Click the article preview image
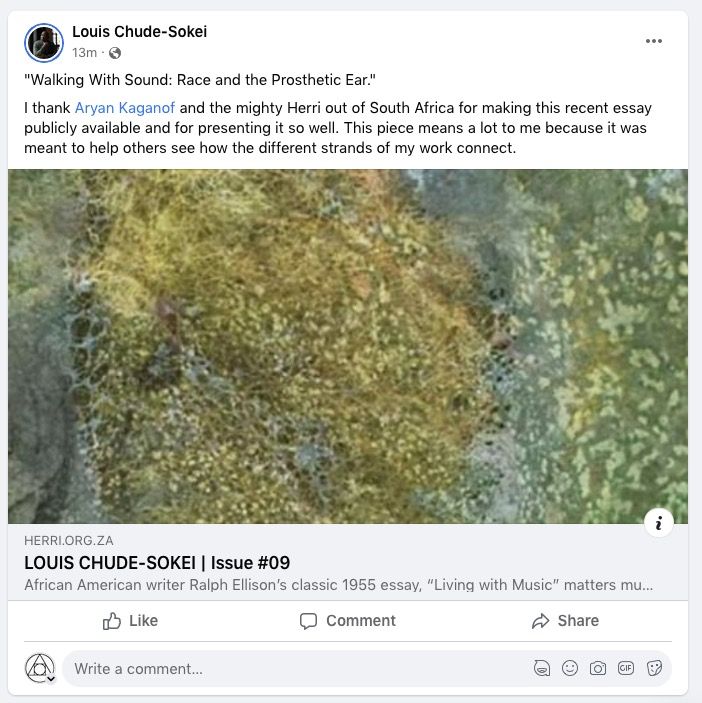Screen dimensions: 702x703 (x=348, y=345)
